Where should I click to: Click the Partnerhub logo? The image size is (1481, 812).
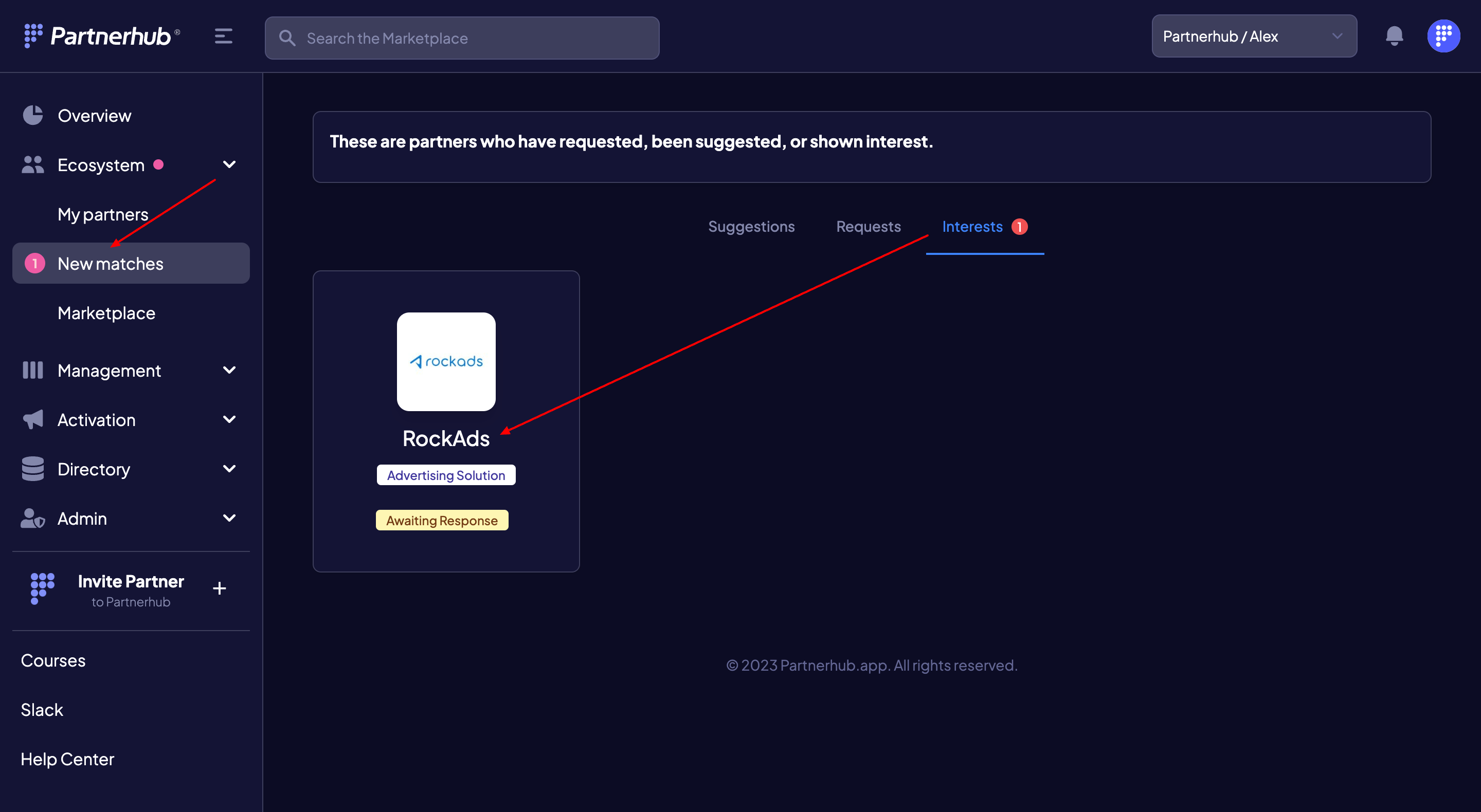click(x=102, y=36)
